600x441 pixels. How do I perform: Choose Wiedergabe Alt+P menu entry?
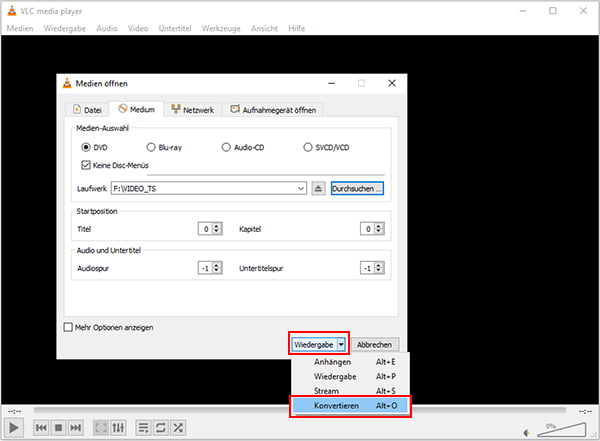[350, 376]
